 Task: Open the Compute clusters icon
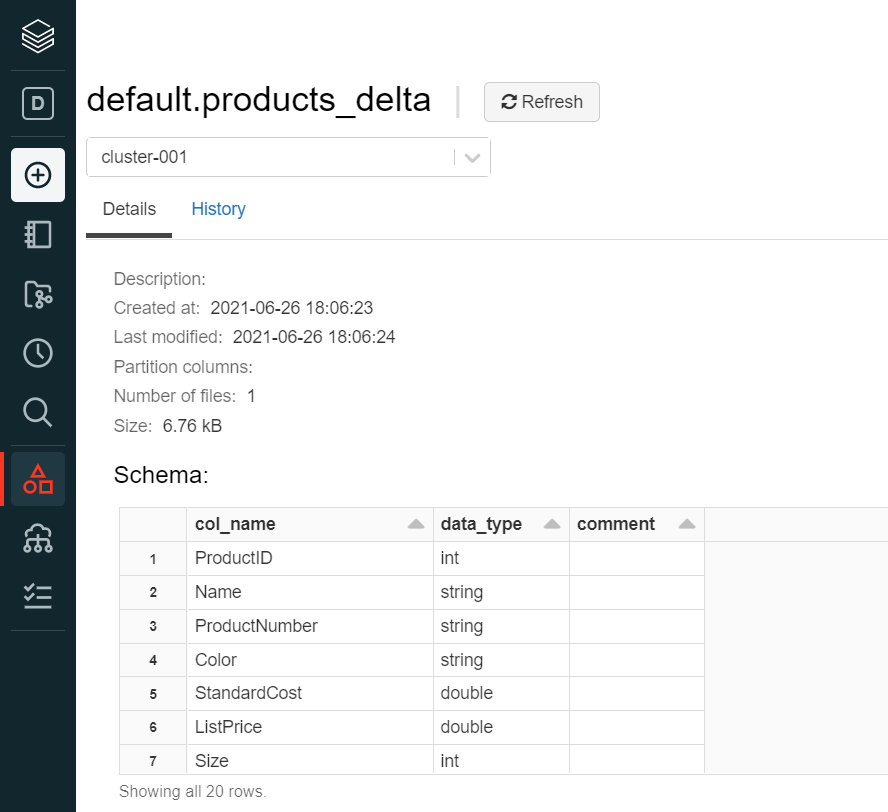(x=38, y=539)
